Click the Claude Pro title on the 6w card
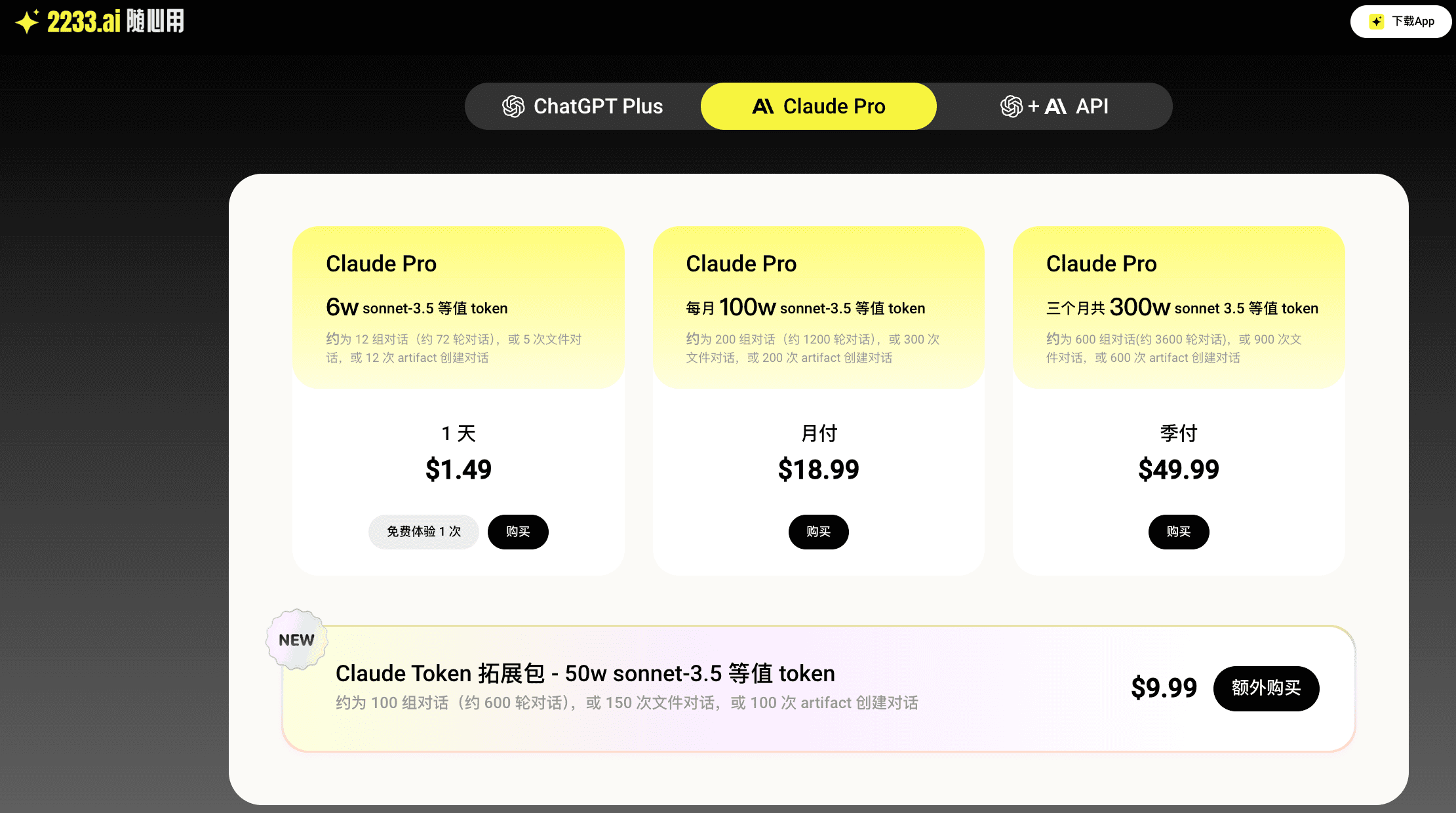 point(382,264)
